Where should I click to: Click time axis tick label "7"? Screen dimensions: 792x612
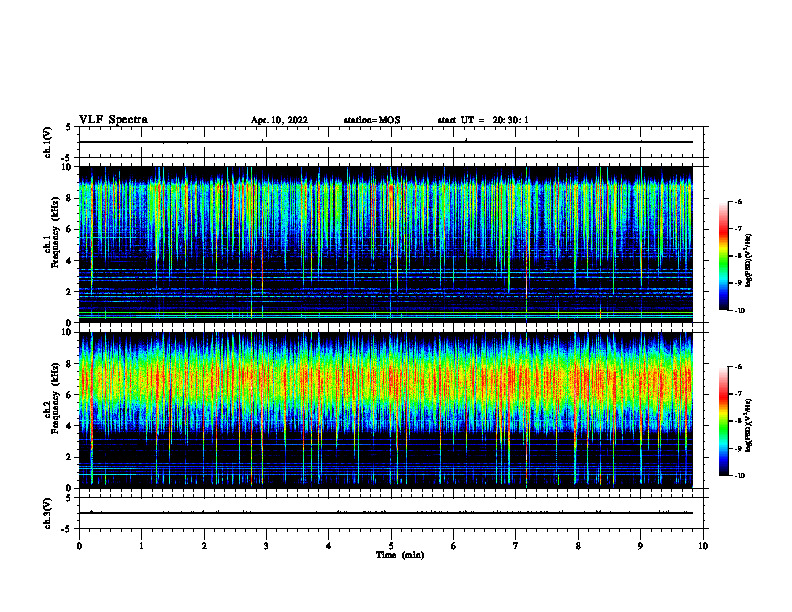click(x=516, y=546)
